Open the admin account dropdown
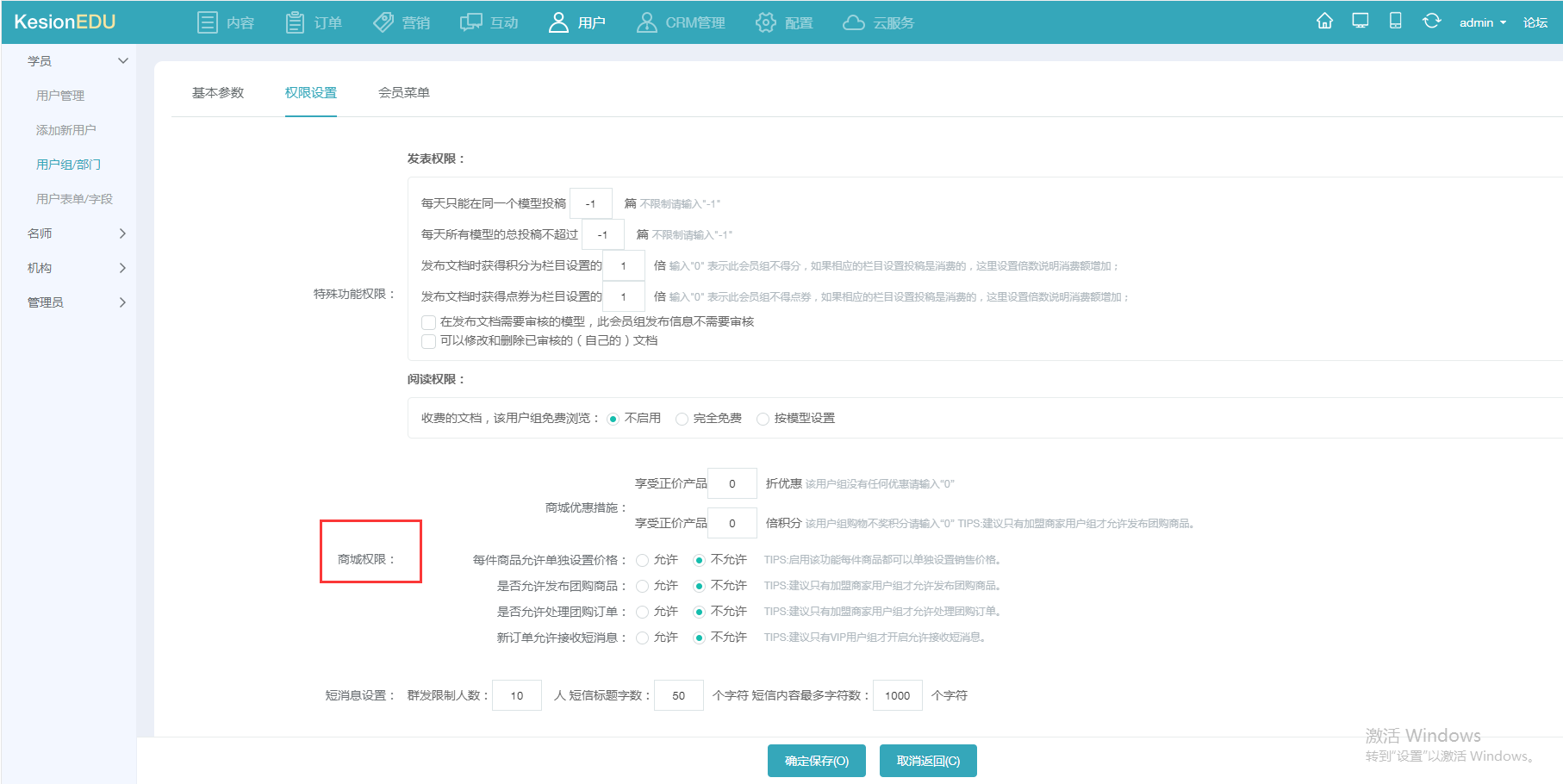Screen dimensions: 1563x784 tap(1482, 22)
